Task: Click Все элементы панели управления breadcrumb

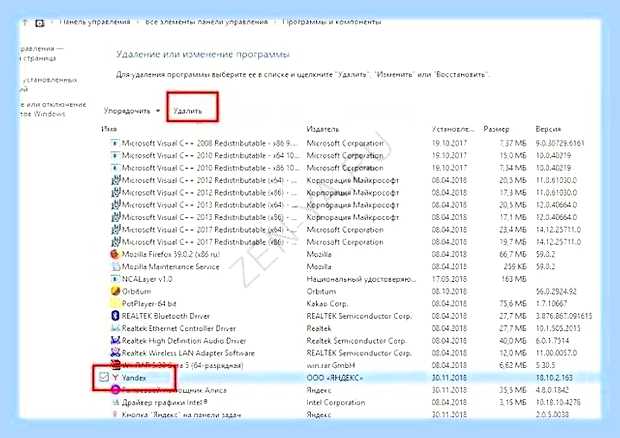Action: coord(206,22)
